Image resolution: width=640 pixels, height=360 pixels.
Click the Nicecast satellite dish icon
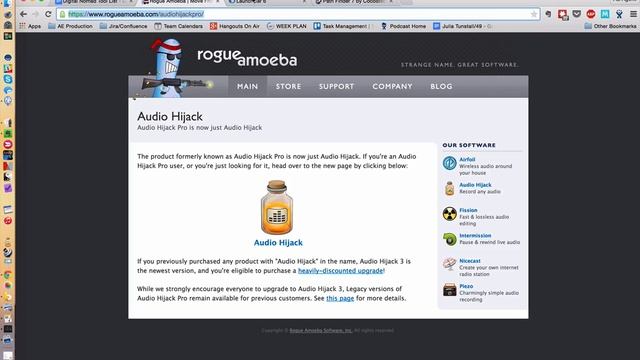[x=449, y=264]
